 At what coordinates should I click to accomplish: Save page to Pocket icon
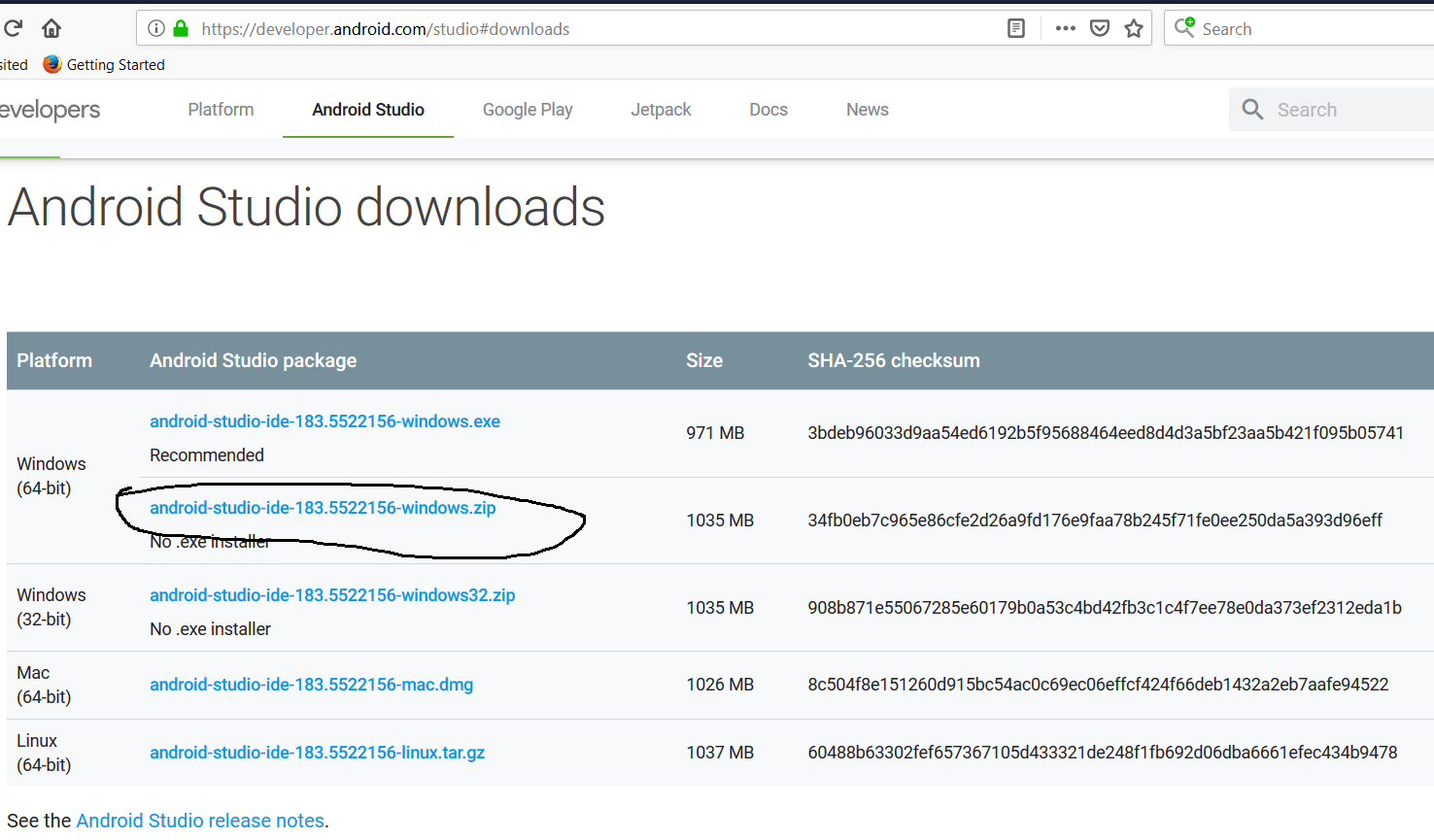1100,28
